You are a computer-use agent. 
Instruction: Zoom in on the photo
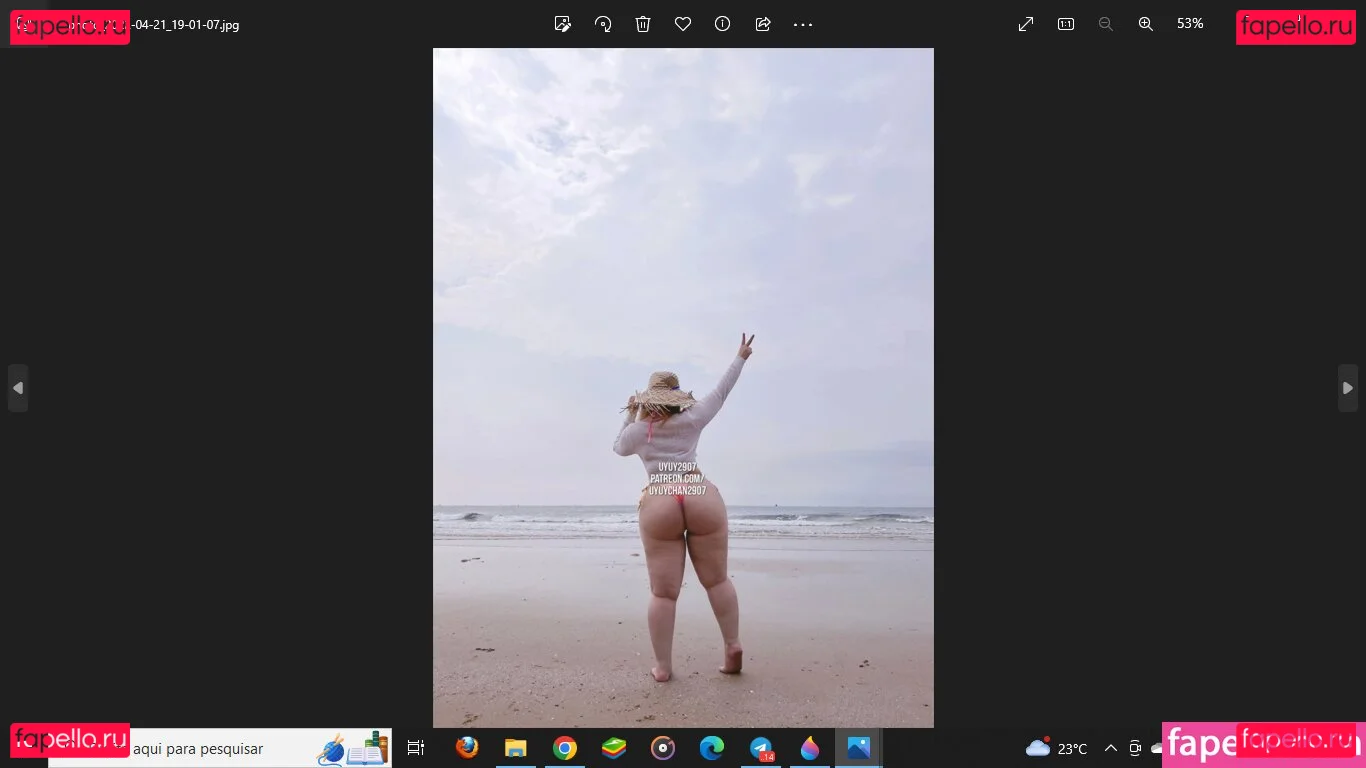click(1146, 24)
